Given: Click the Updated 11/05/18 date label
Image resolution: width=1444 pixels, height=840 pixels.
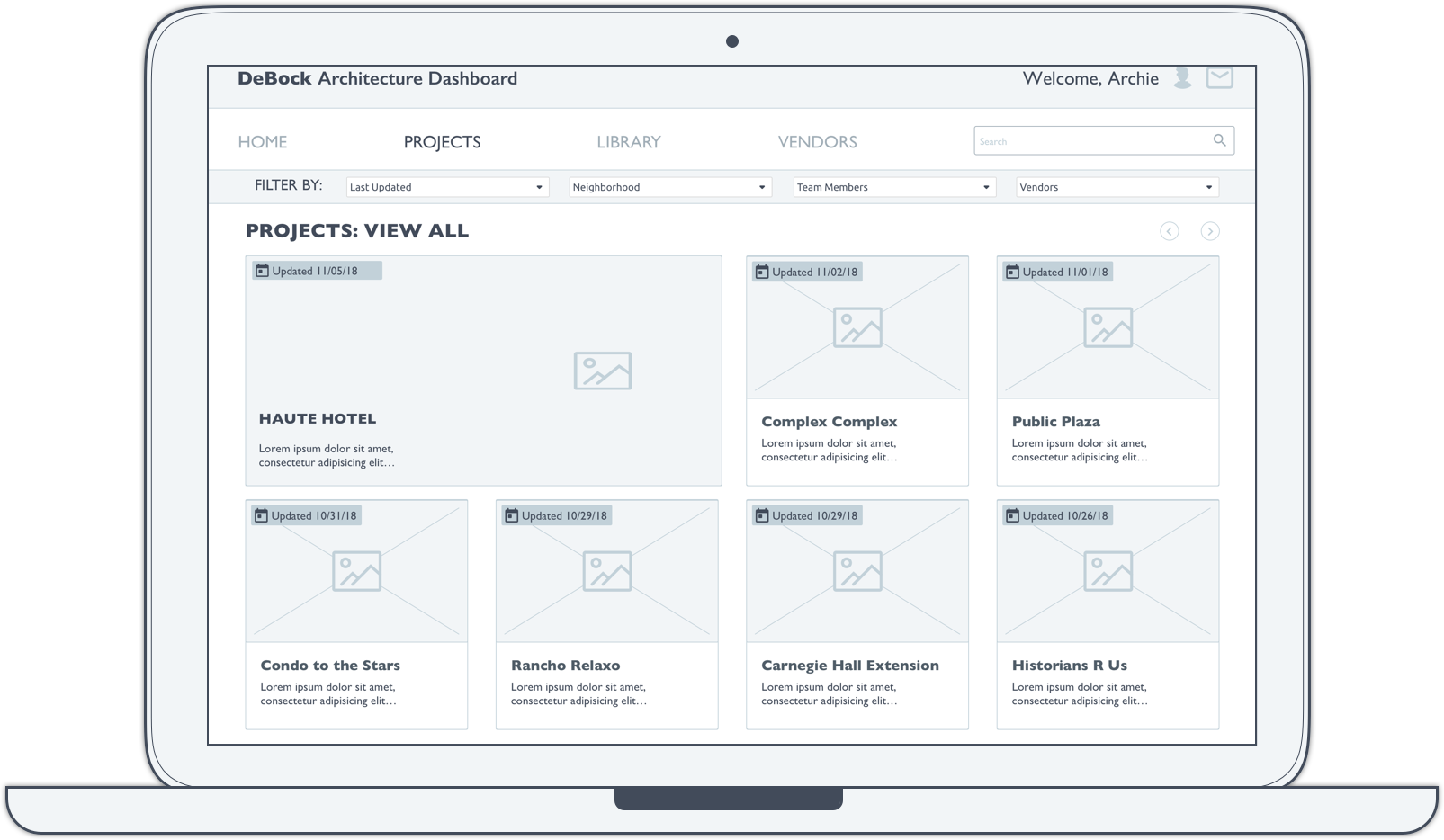Looking at the screenshot, I should coord(315,271).
